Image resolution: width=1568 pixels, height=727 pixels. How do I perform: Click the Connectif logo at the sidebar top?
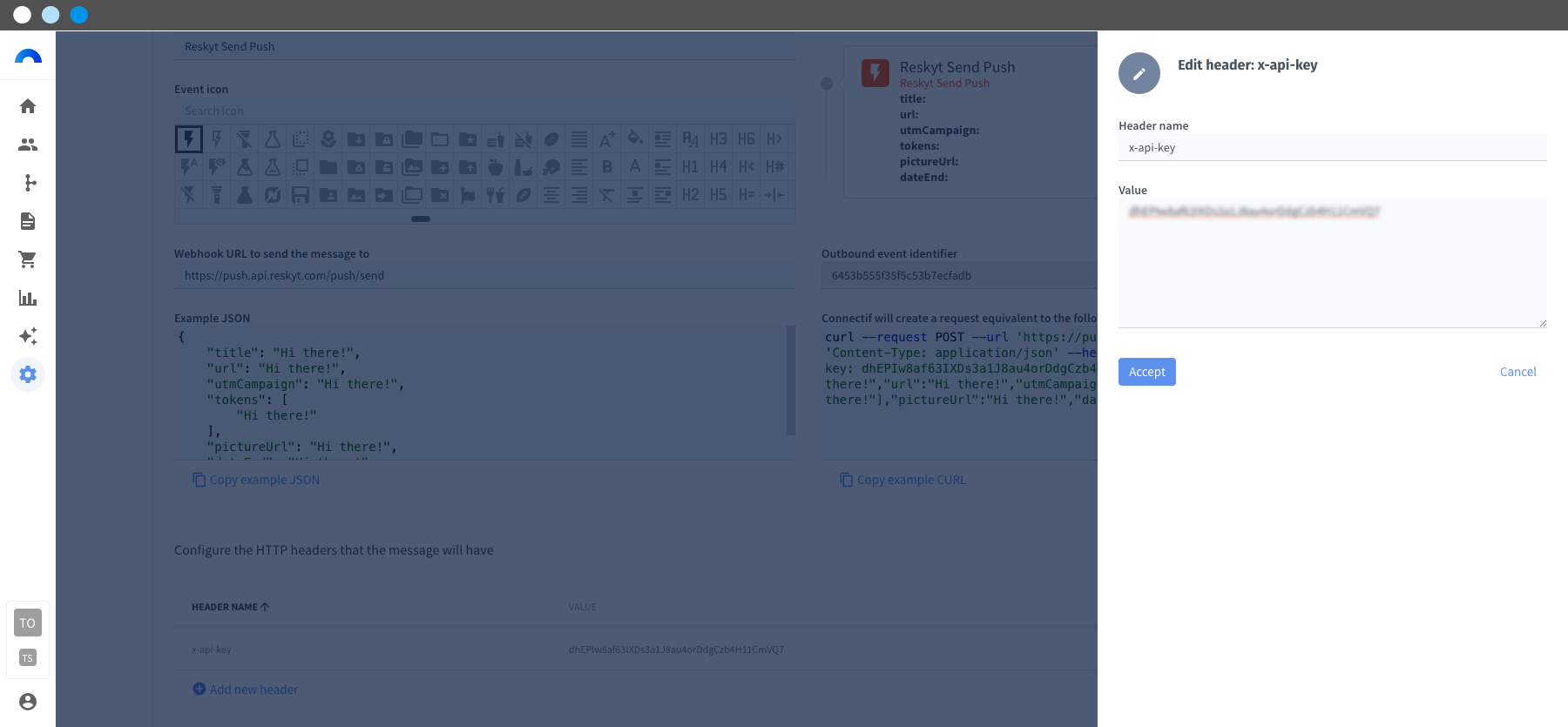pyautogui.click(x=28, y=57)
